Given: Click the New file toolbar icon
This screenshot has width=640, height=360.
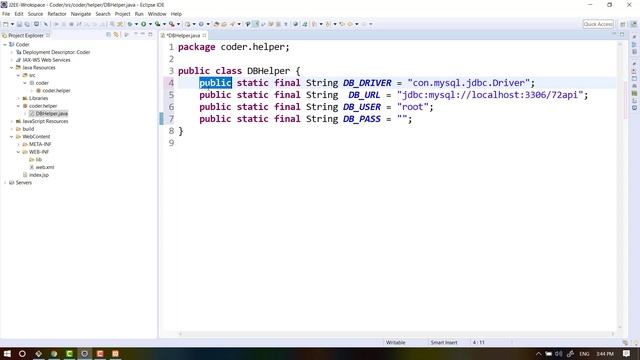Looking at the screenshot, I should tap(6, 24).
